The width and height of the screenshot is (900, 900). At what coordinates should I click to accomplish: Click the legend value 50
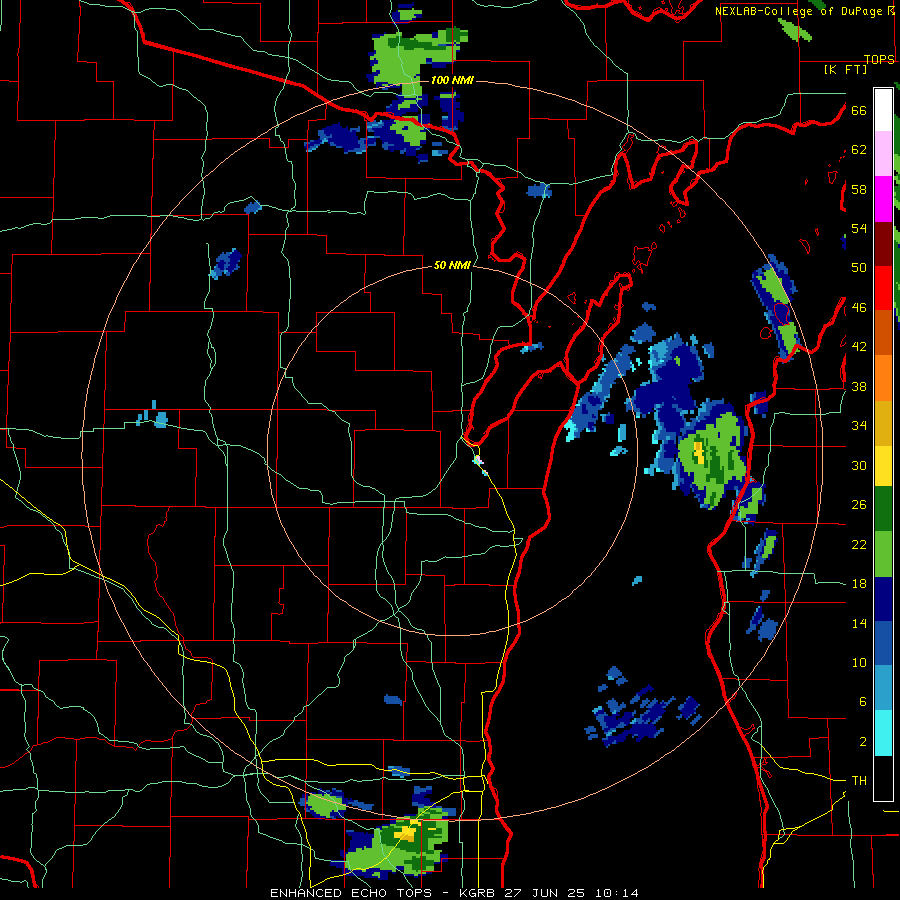pyautogui.click(x=859, y=267)
